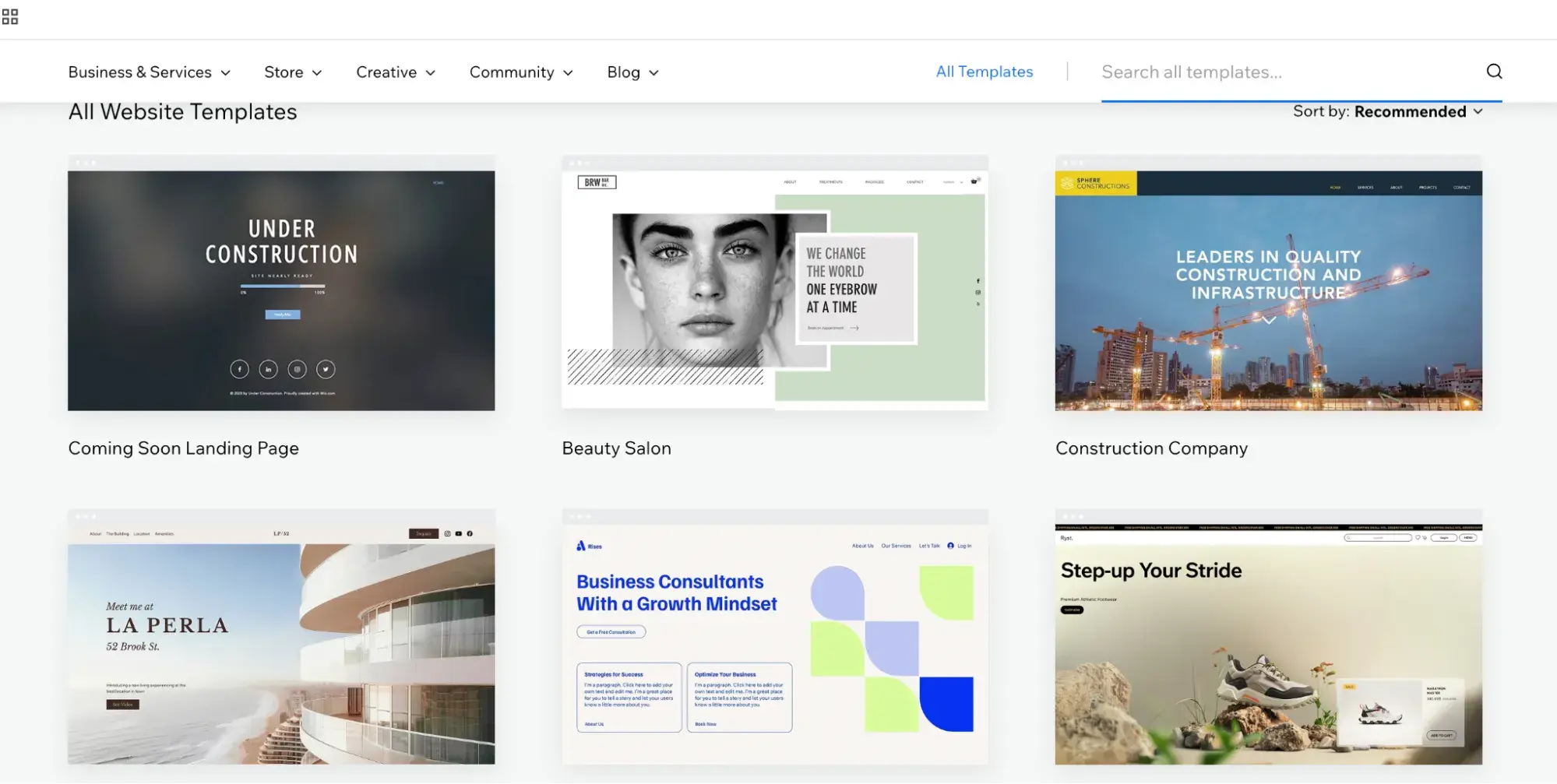1557x784 pixels.
Task: Focus the Search all templates field
Action: tap(1285, 72)
